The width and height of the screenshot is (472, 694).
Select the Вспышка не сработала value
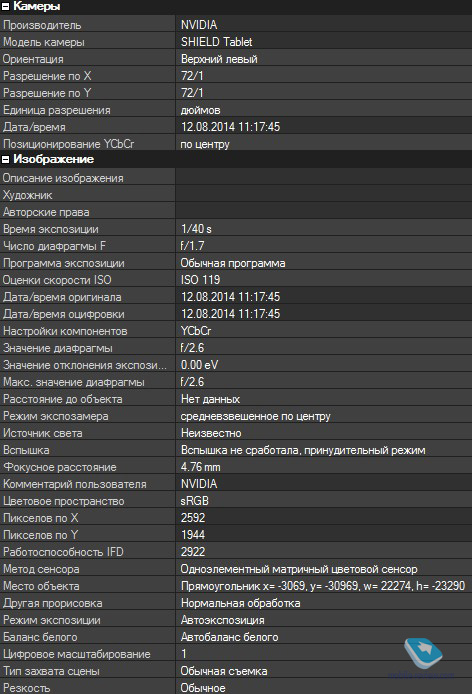click(303, 450)
